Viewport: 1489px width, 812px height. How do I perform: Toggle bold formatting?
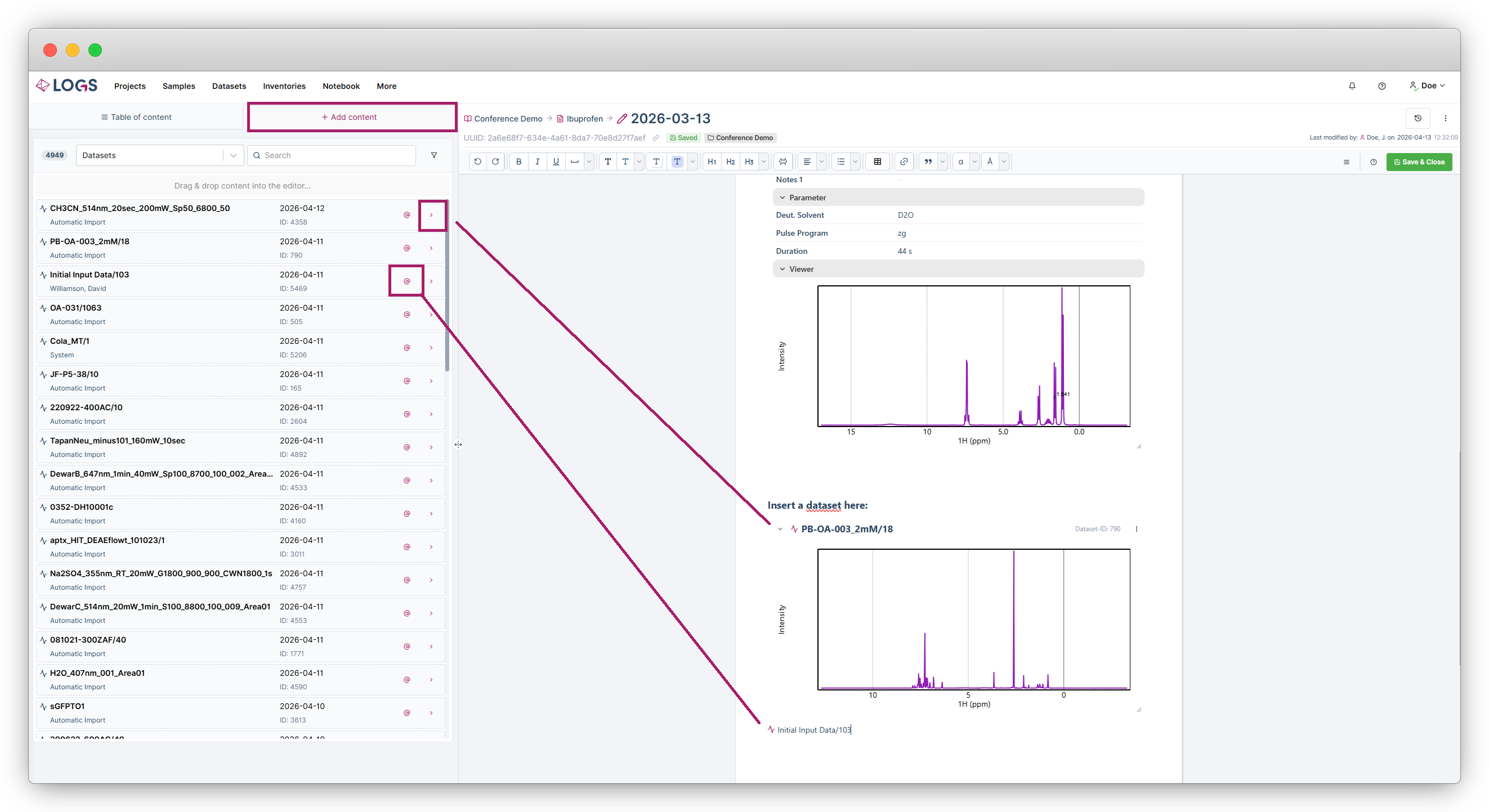tap(518, 162)
